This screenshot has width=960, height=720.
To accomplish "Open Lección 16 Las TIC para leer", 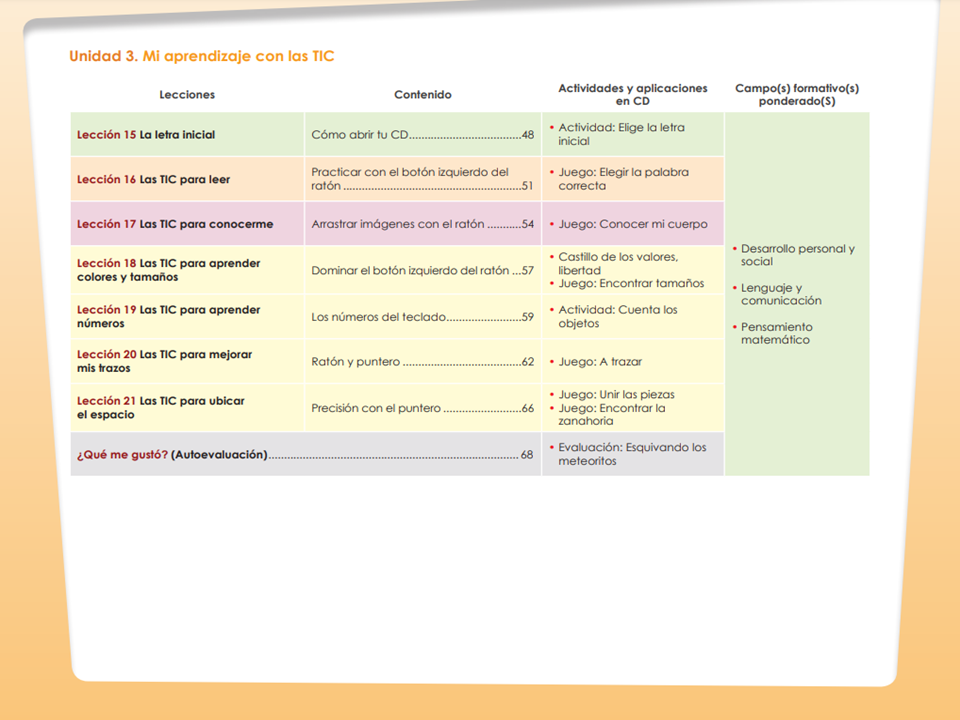I will coord(153,179).
